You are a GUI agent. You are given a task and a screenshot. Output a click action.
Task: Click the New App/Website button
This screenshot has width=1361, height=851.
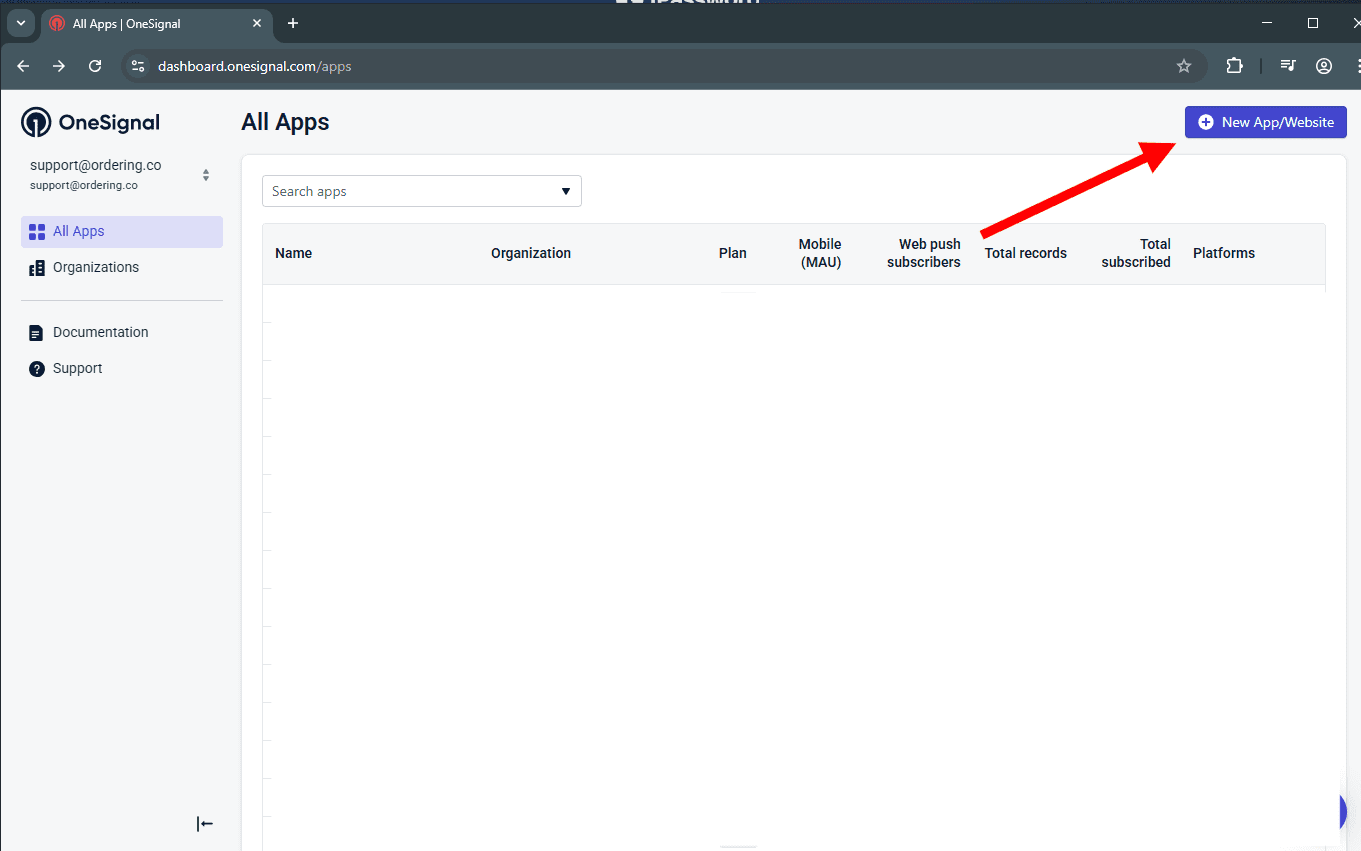pyautogui.click(x=1265, y=122)
